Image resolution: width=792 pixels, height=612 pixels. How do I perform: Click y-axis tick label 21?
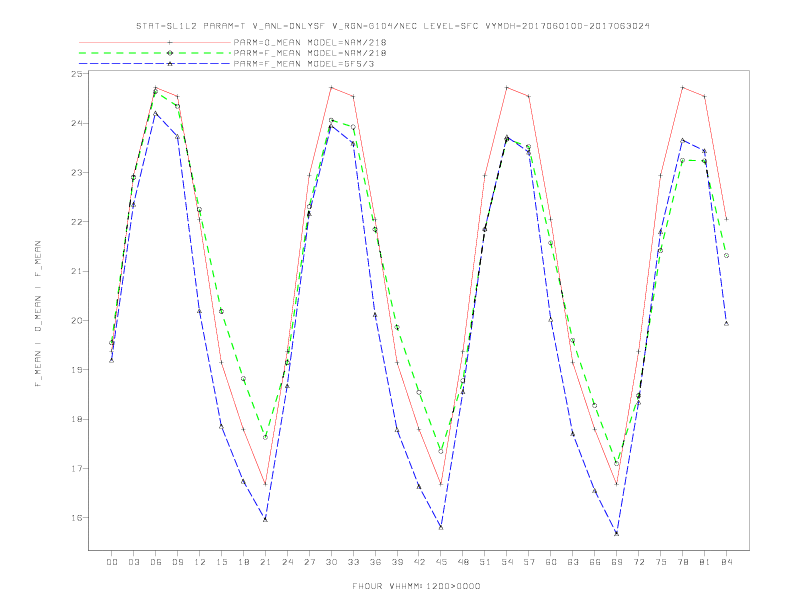76,271
